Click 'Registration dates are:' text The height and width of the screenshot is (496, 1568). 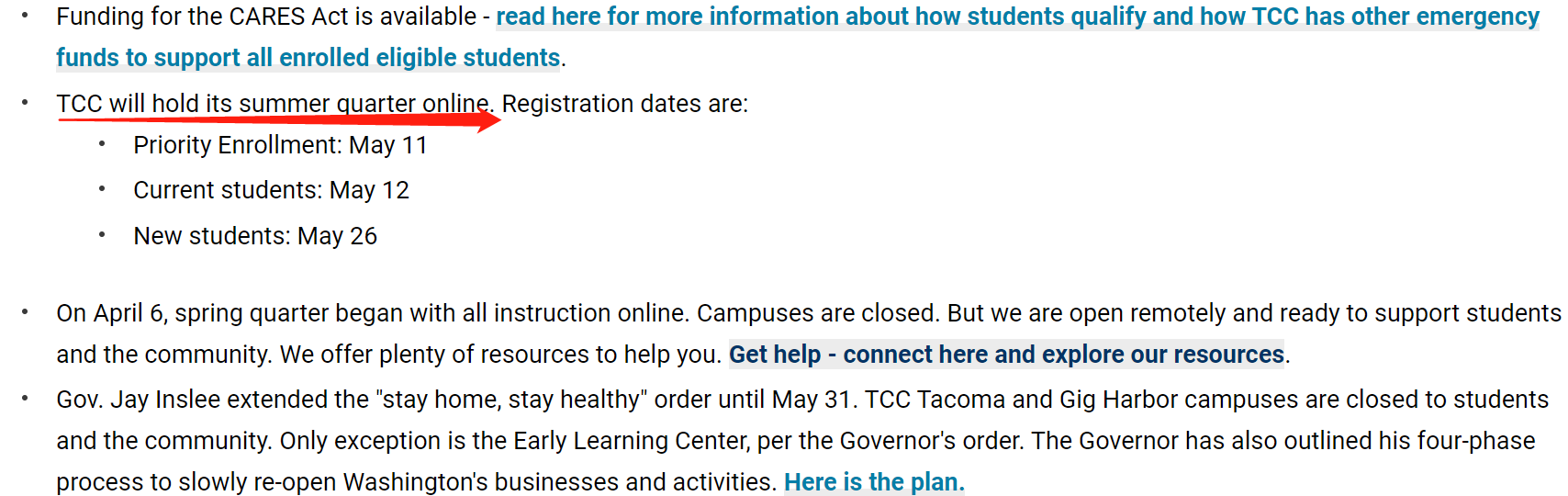point(624,104)
